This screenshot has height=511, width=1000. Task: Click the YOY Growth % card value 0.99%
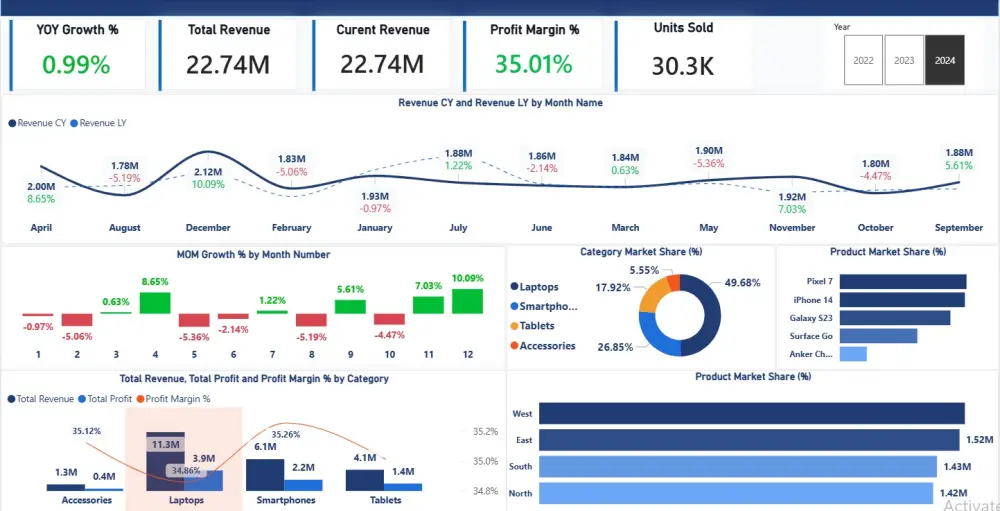[x=77, y=64]
